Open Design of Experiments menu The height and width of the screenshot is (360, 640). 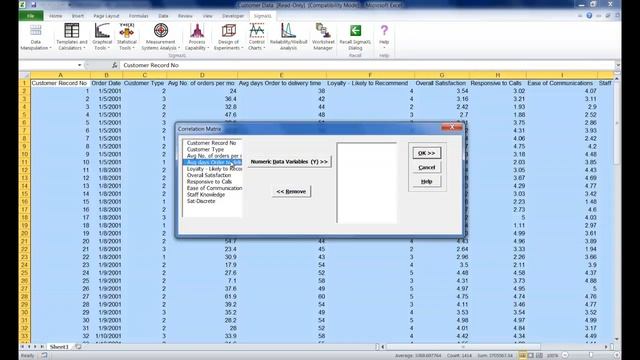coord(228,38)
